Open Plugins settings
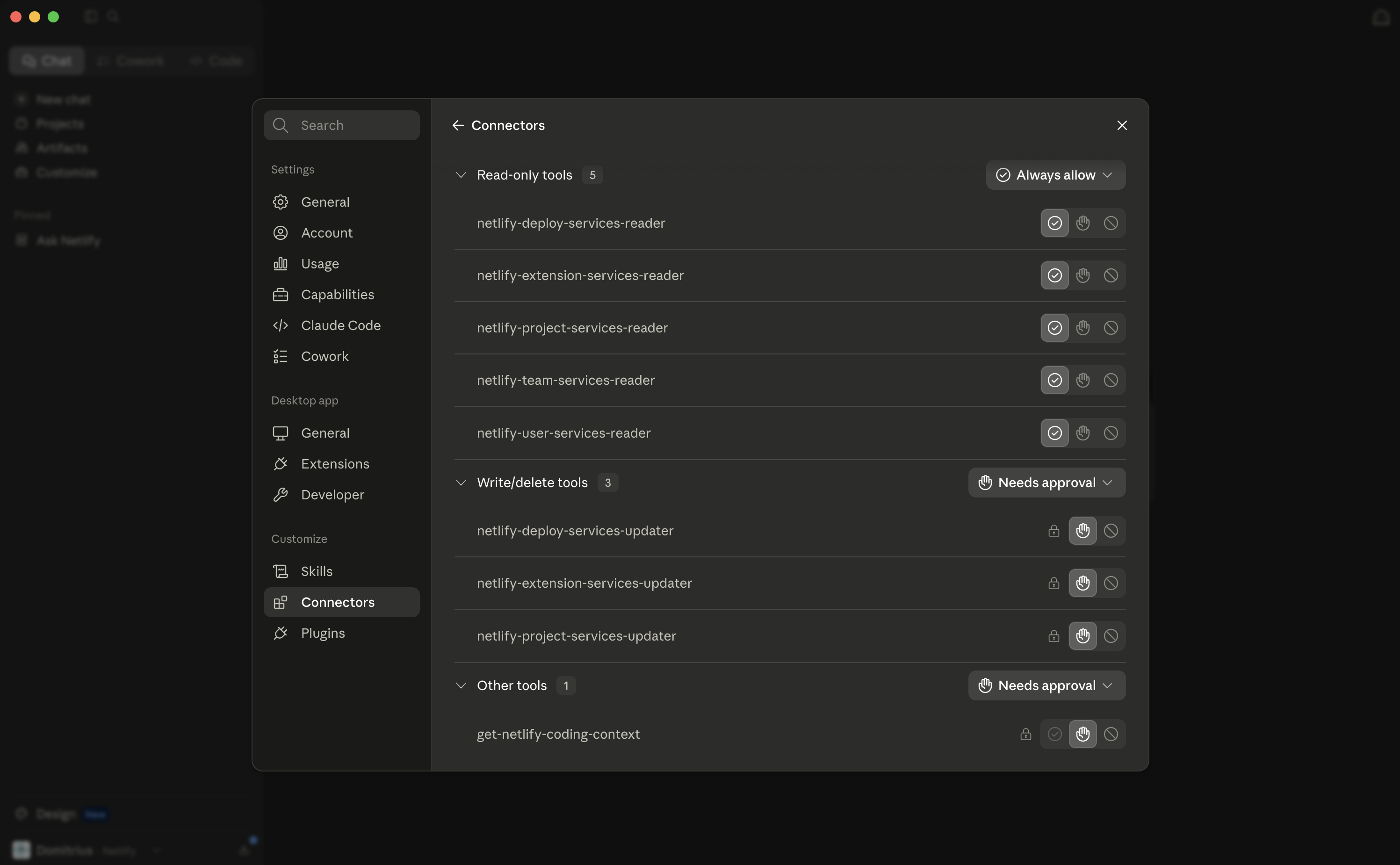Viewport: 1400px width, 865px height. [x=341, y=633]
